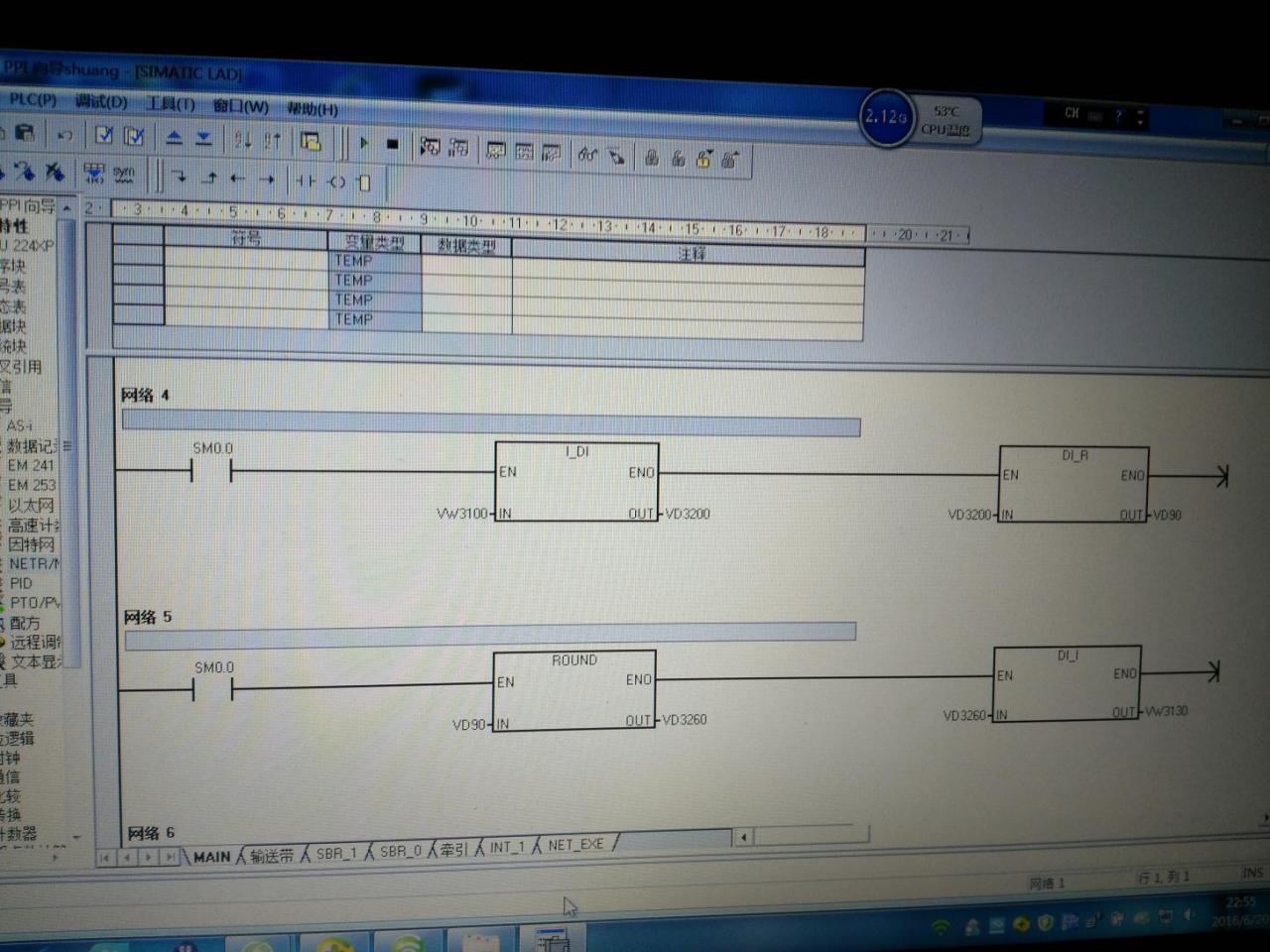Click the last padlock icon in the toolbar

coord(730,159)
